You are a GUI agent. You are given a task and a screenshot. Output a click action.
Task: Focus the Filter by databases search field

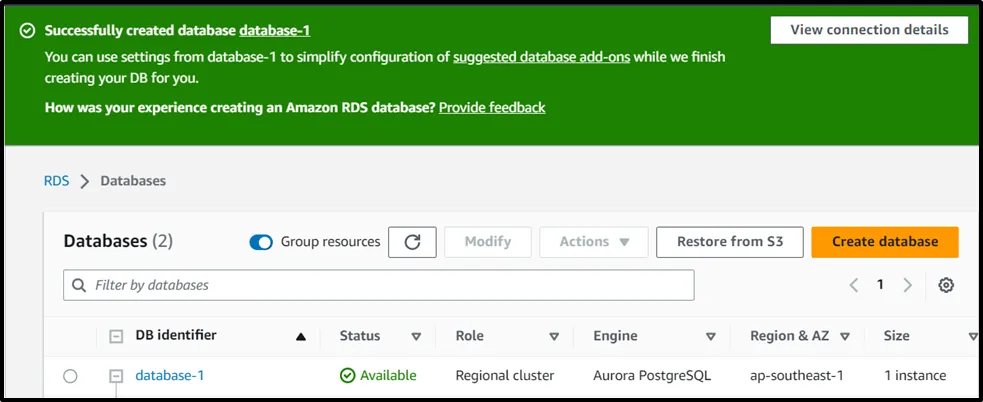click(379, 285)
